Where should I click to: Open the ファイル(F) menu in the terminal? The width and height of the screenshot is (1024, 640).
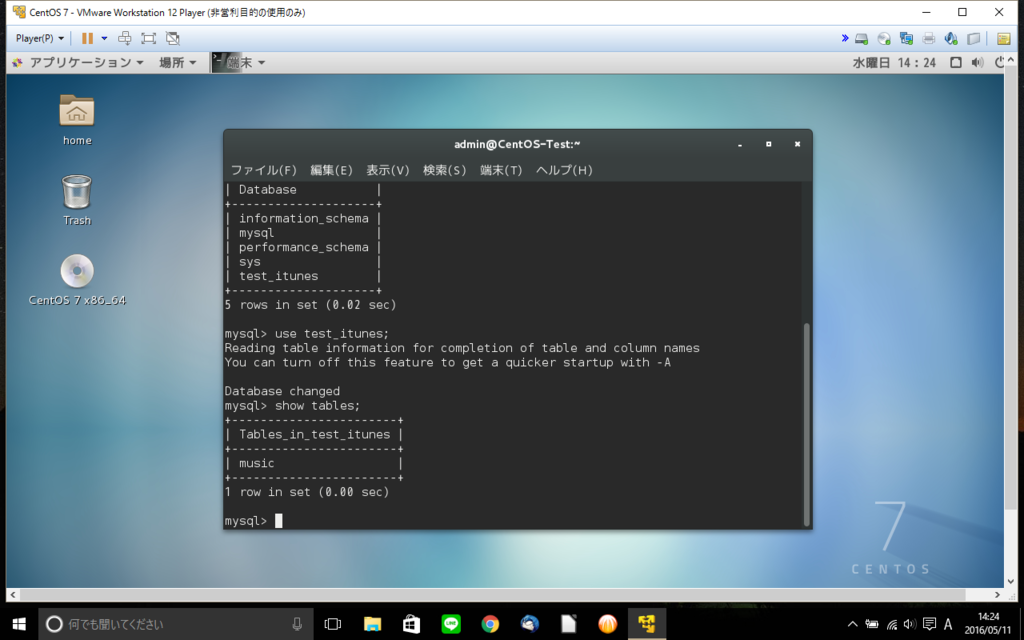[263, 170]
